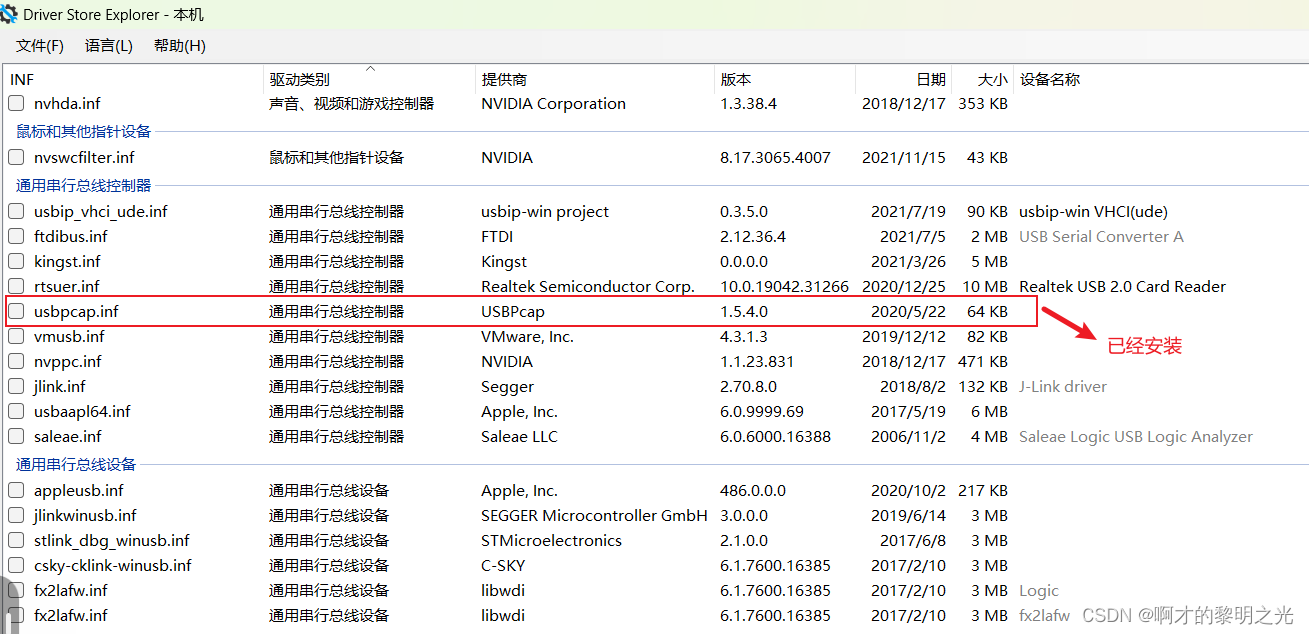The image size is (1309, 634).
Task: Check the appleusb.inf checkbox
Action: pyautogui.click(x=16, y=490)
